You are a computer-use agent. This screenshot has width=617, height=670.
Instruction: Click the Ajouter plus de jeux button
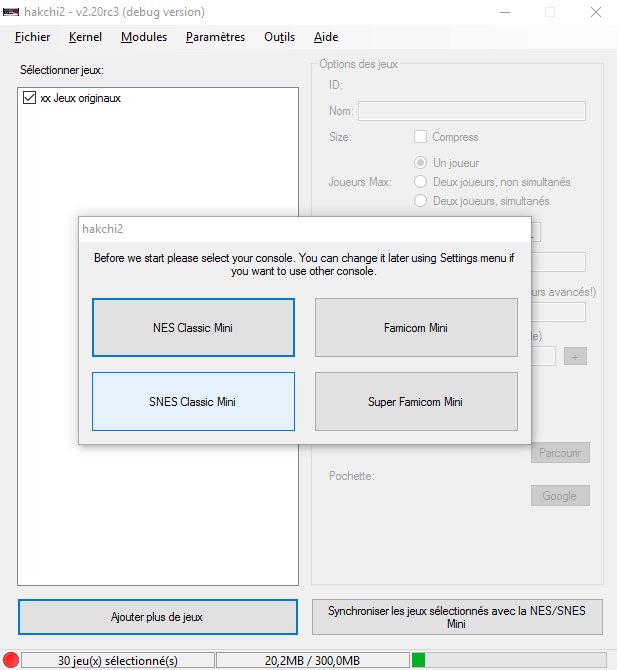click(x=157, y=617)
